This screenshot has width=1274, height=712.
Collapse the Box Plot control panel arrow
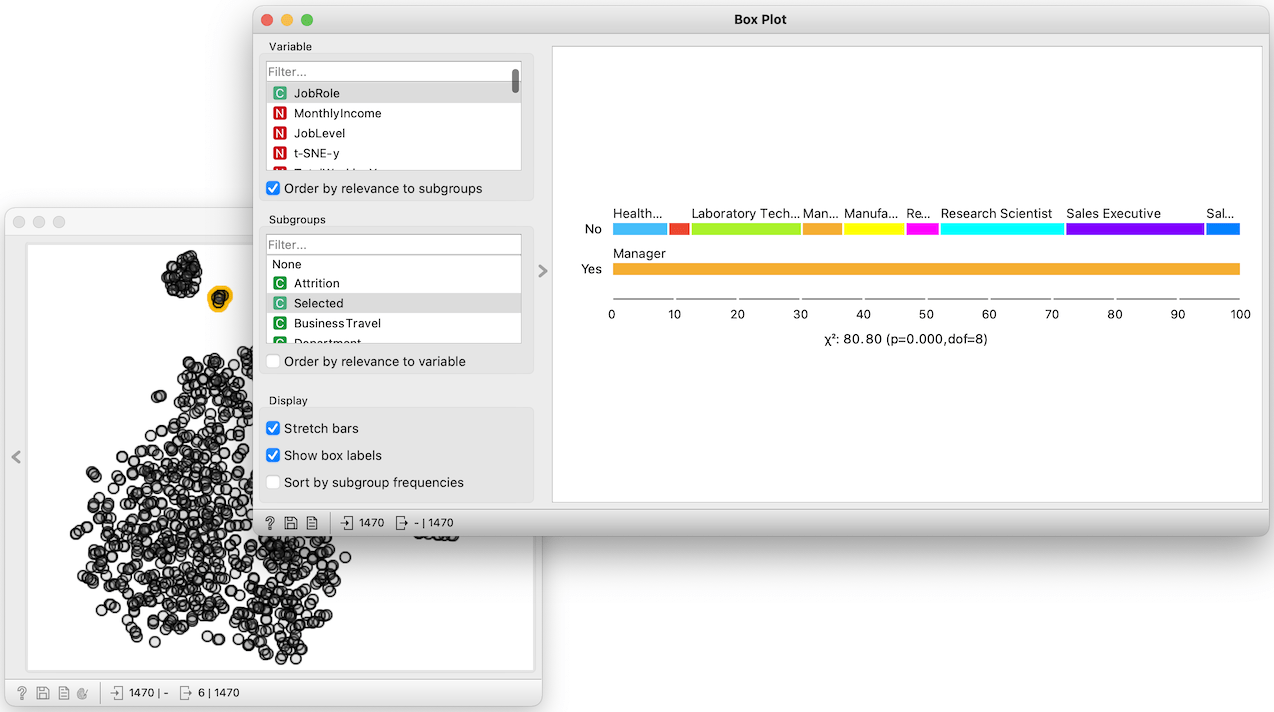[x=543, y=270]
